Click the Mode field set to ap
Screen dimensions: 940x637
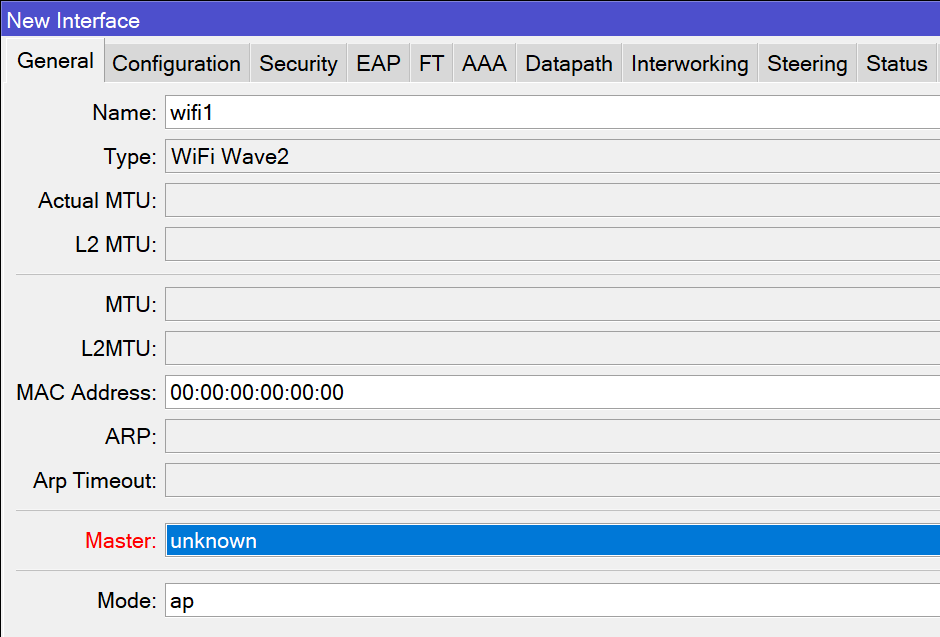[x=552, y=601]
